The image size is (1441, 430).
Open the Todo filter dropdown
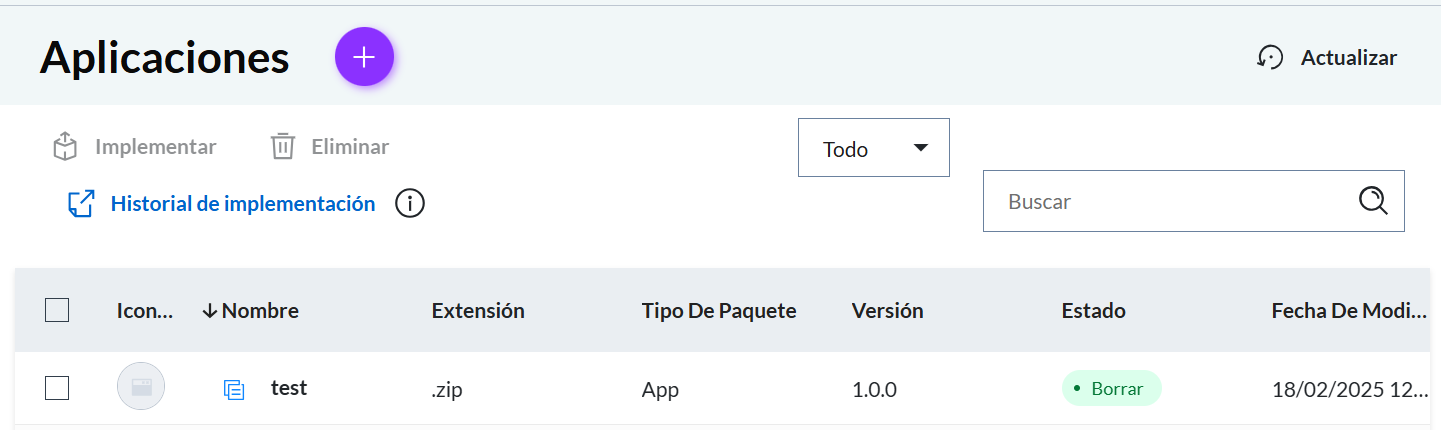[x=873, y=148]
